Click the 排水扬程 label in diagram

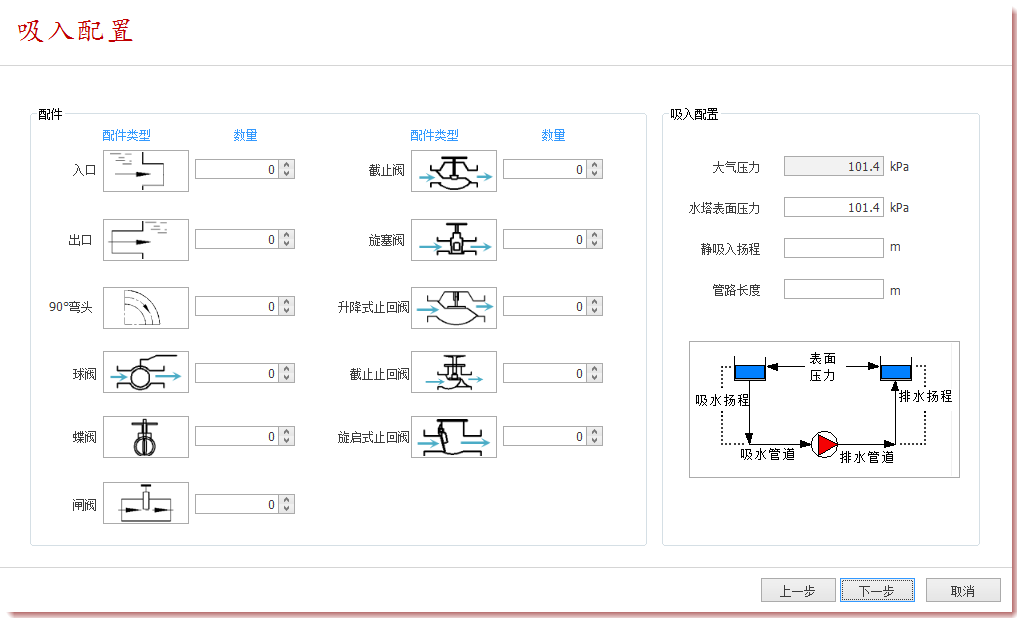tap(926, 396)
